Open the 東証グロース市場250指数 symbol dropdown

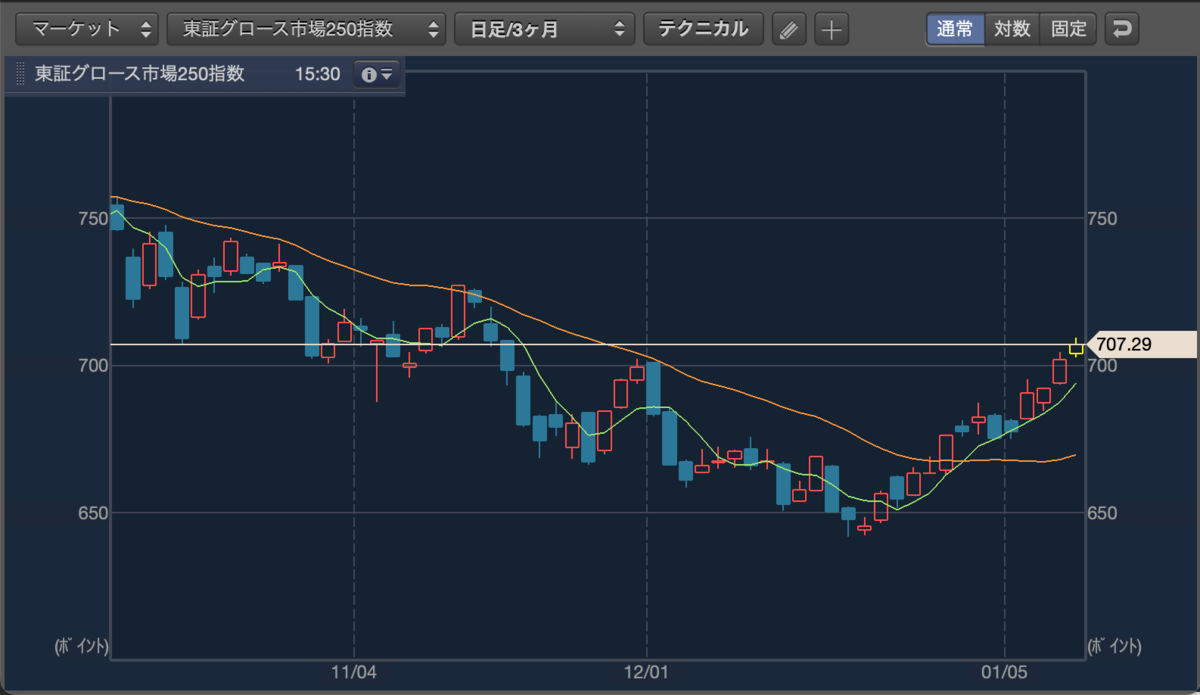(306, 29)
